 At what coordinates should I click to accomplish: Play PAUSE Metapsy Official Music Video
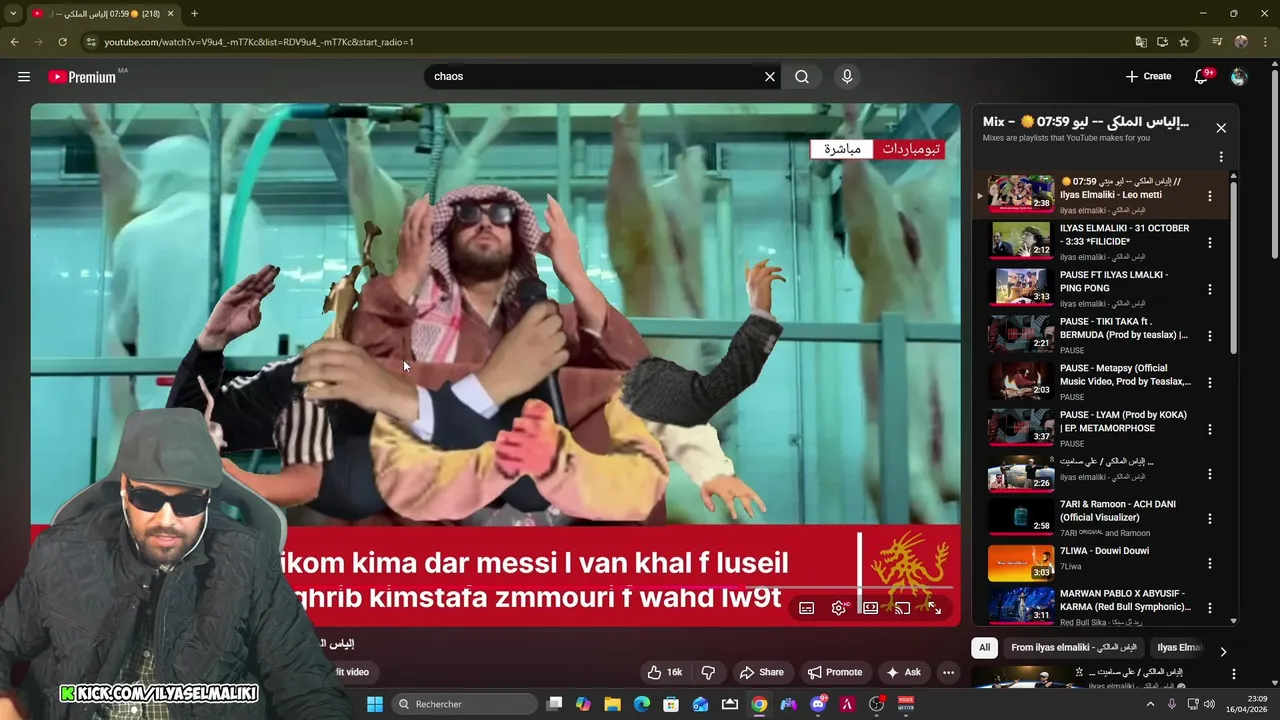point(1021,381)
